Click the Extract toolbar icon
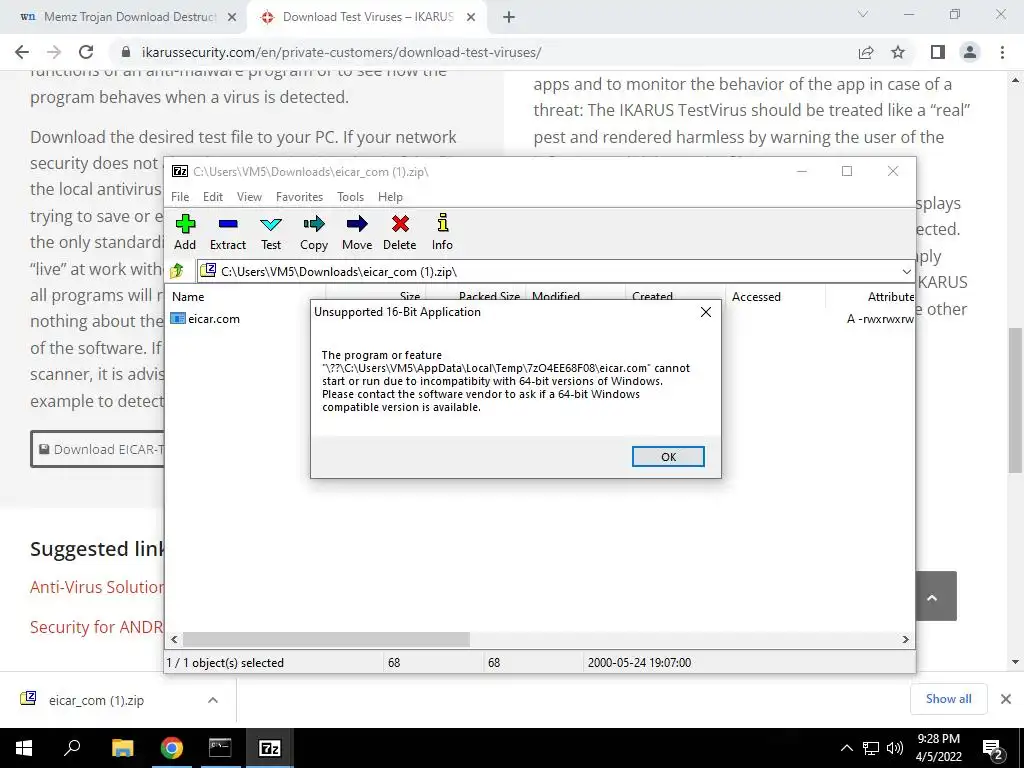Screen dimensions: 1024x768 pyautogui.click(x=227, y=232)
